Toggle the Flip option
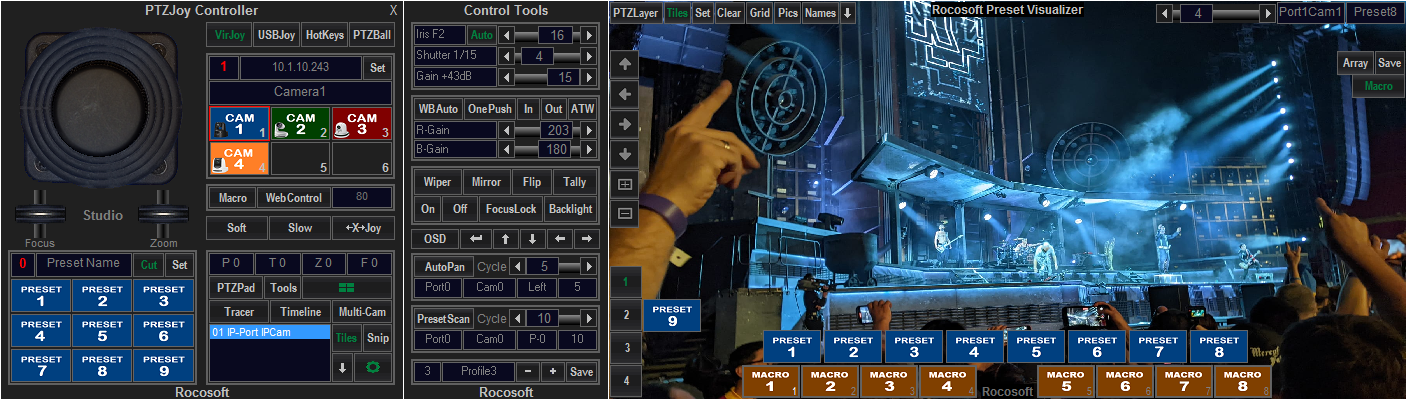The height and width of the screenshot is (400, 1407). point(531,183)
